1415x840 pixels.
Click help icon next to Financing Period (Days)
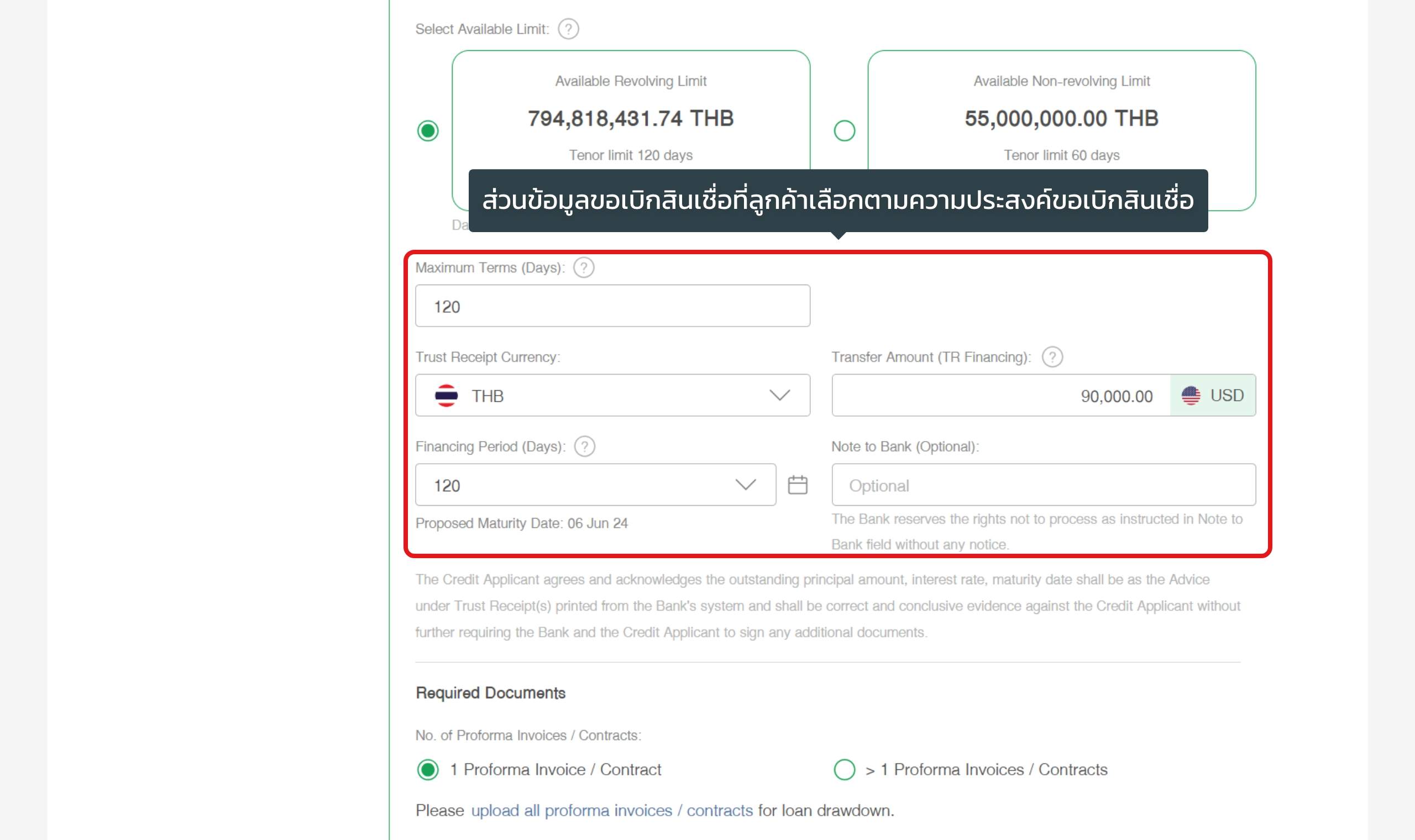click(x=585, y=447)
